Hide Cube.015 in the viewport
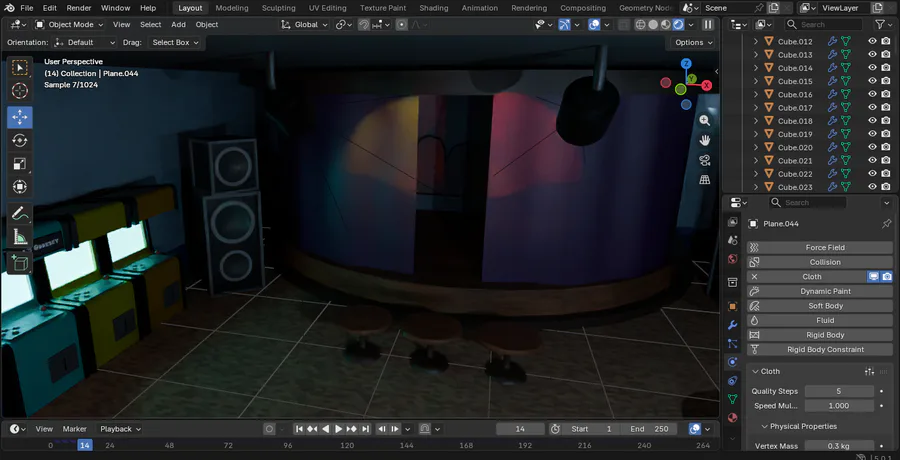Viewport: 900px width, 460px height. [x=872, y=81]
